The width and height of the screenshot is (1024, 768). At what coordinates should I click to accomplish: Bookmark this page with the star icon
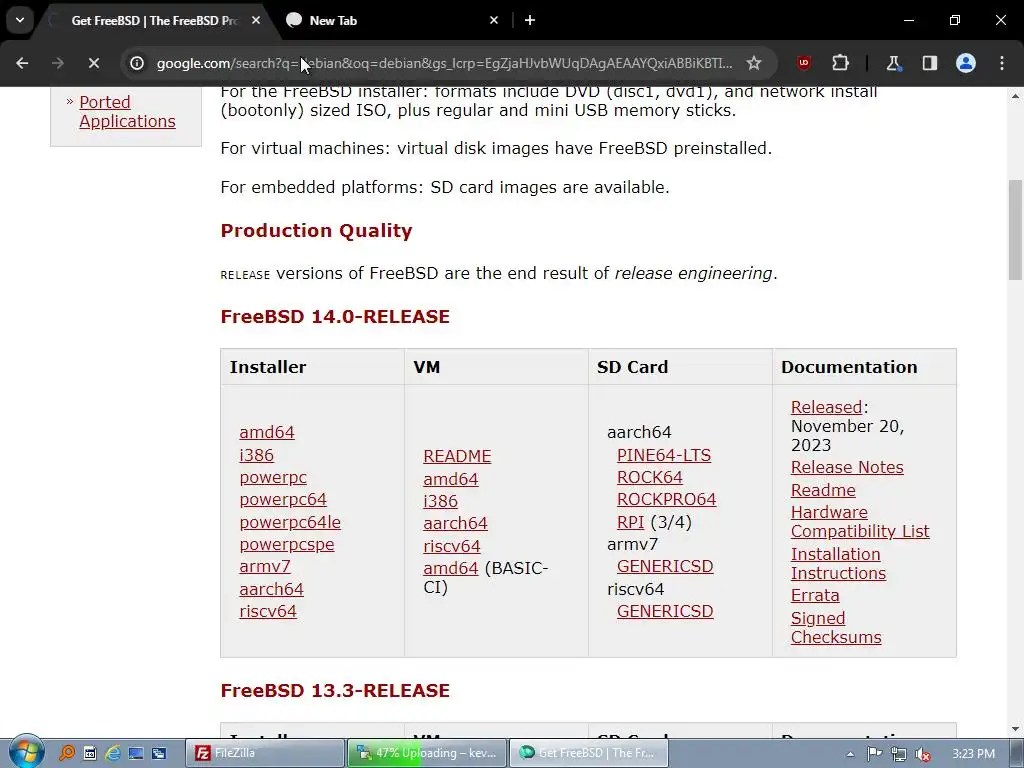click(754, 63)
